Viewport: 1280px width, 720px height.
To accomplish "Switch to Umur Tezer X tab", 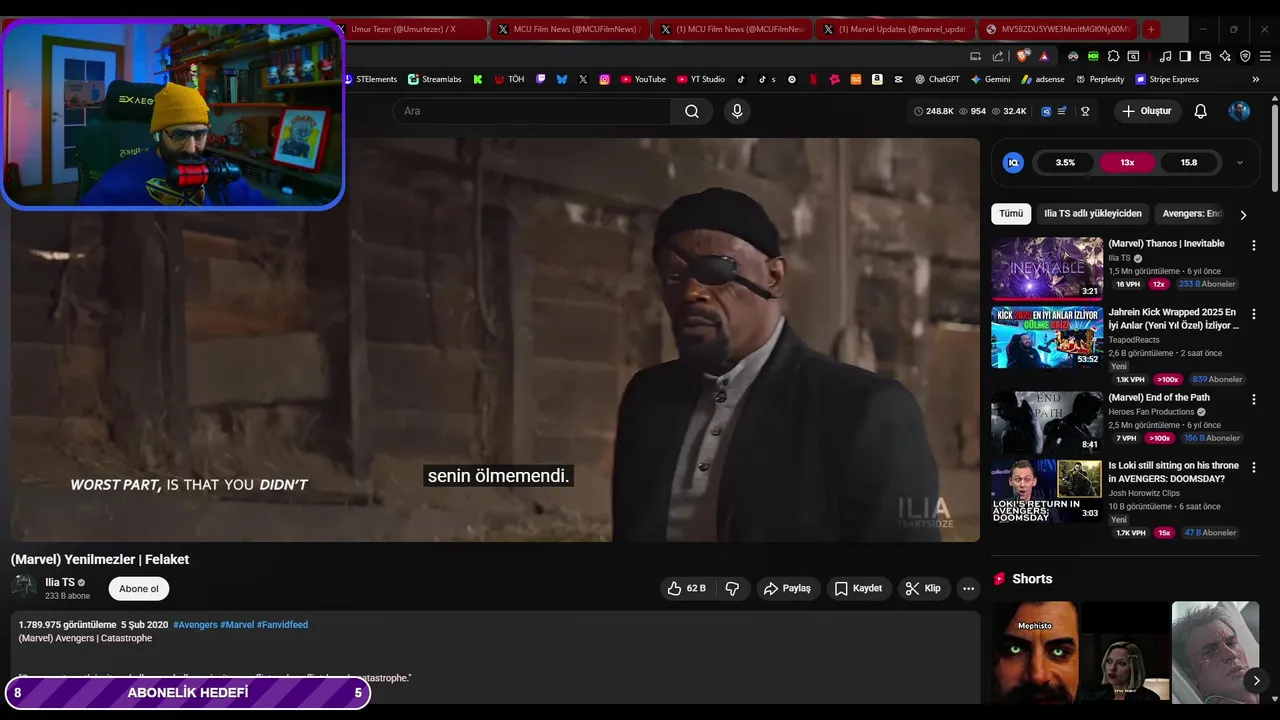I will tap(410, 29).
